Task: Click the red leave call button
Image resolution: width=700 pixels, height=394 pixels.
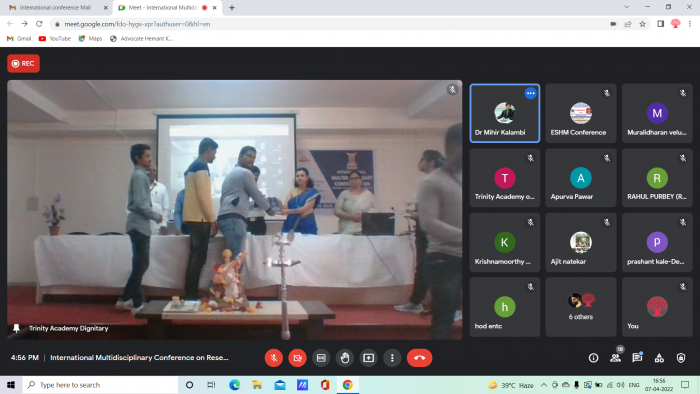Action: [419, 358]
